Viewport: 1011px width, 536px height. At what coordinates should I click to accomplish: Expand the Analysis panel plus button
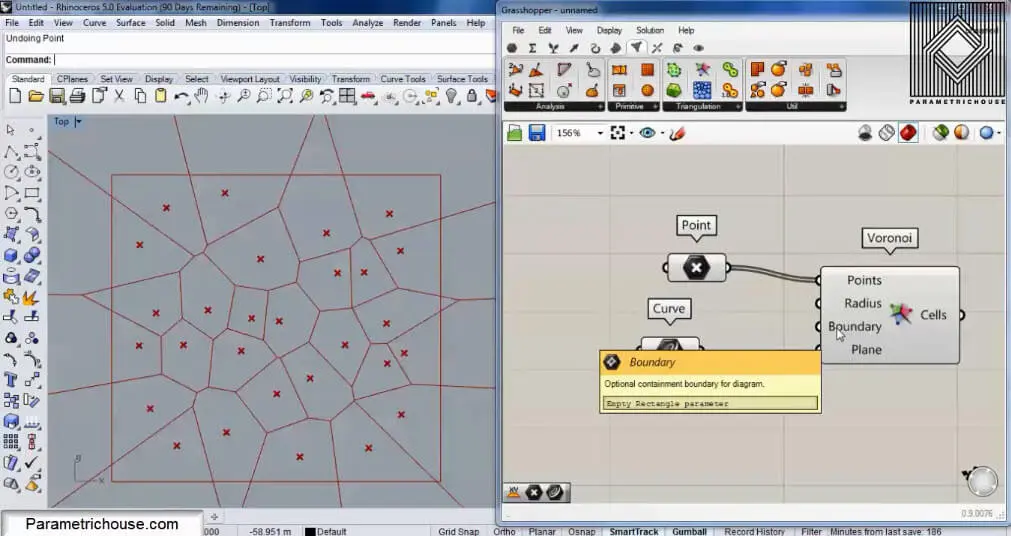pyautogui.click(x=600, y=106)
